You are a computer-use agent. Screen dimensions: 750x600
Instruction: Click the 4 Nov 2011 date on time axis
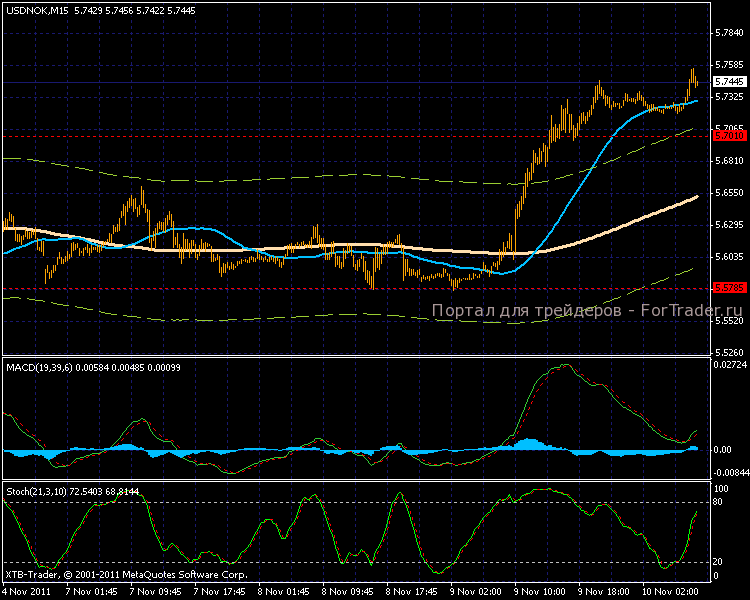[x=27, y=591]
